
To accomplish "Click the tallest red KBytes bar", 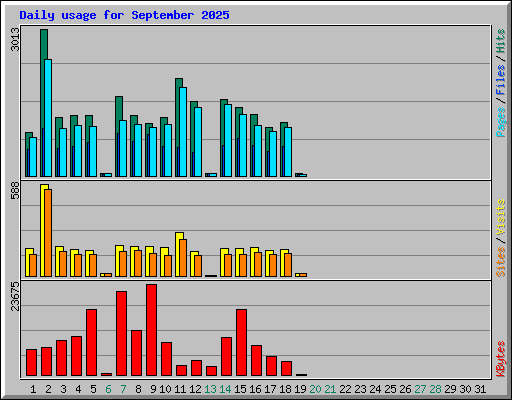I will coord(151,330).
